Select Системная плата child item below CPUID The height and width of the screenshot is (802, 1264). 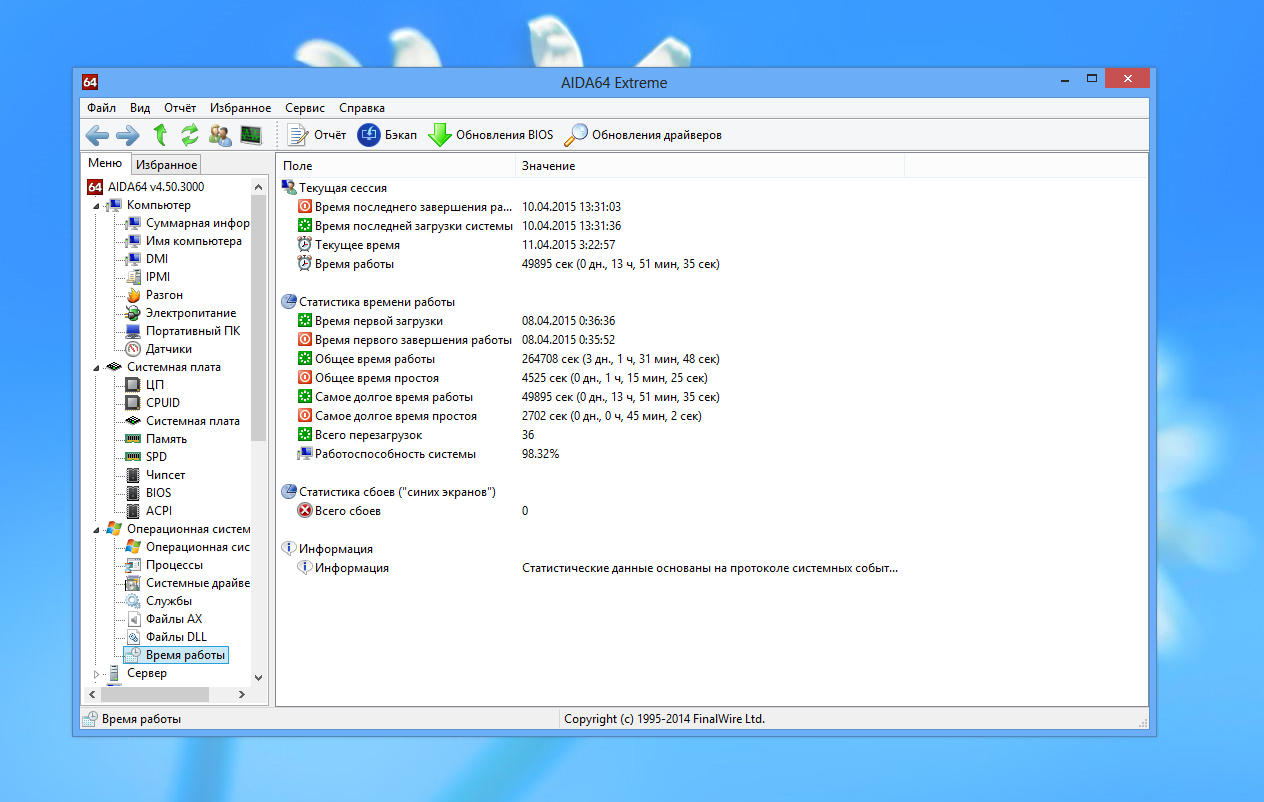coord(183,421)
